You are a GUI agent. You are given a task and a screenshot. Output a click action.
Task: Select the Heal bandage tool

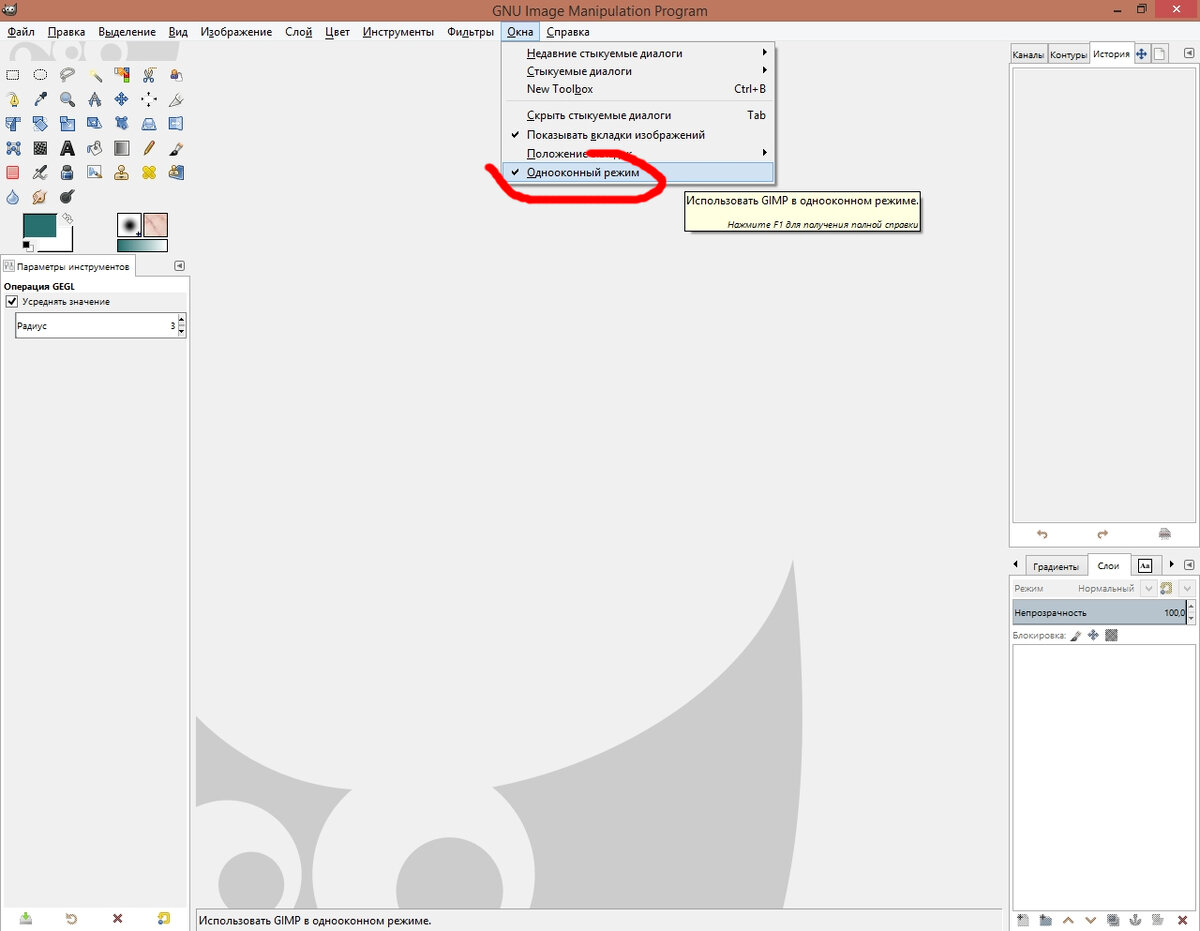click(x=148, y=172)
